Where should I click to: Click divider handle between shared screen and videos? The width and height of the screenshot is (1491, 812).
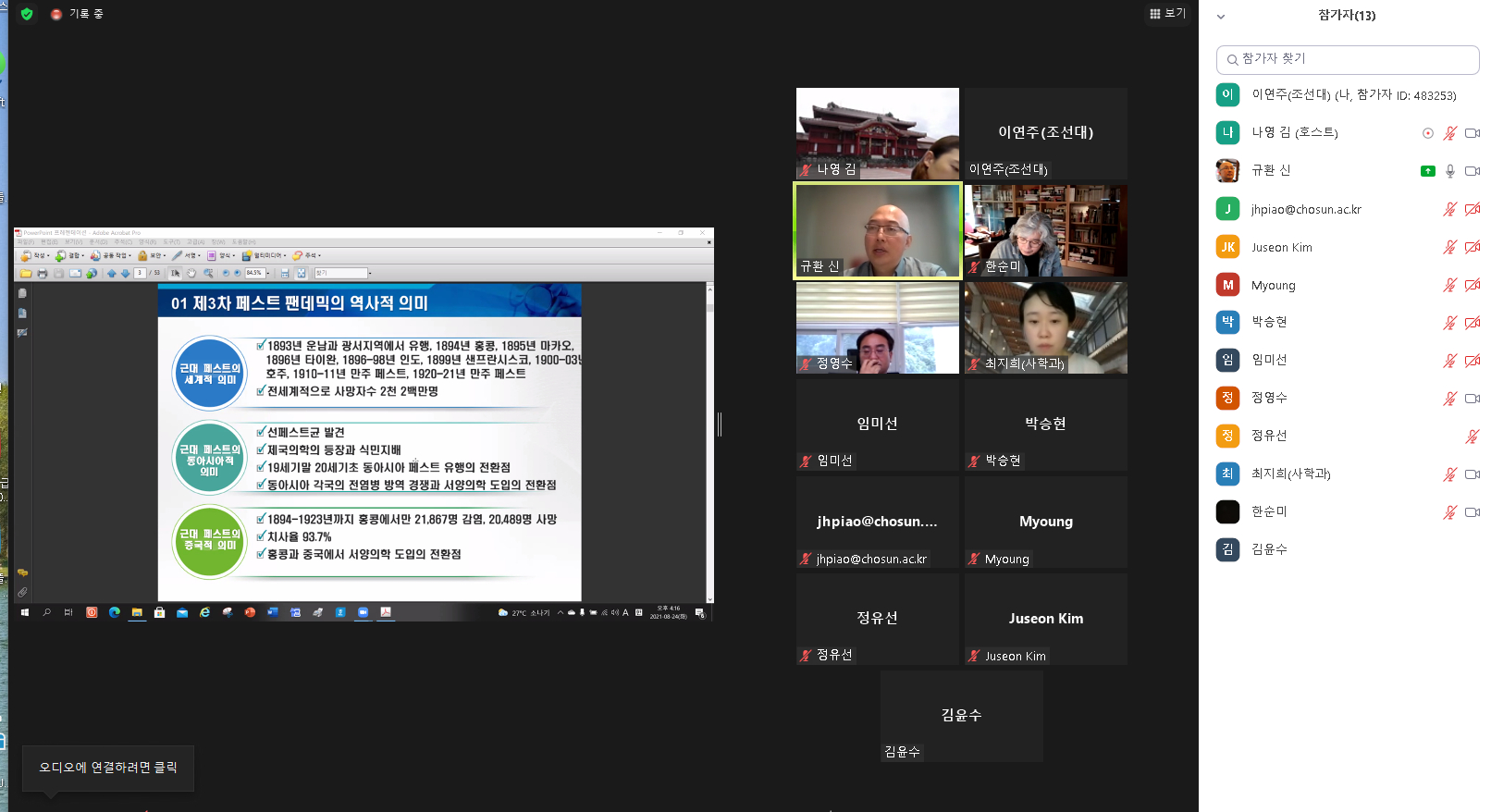(x=720, y=424)
